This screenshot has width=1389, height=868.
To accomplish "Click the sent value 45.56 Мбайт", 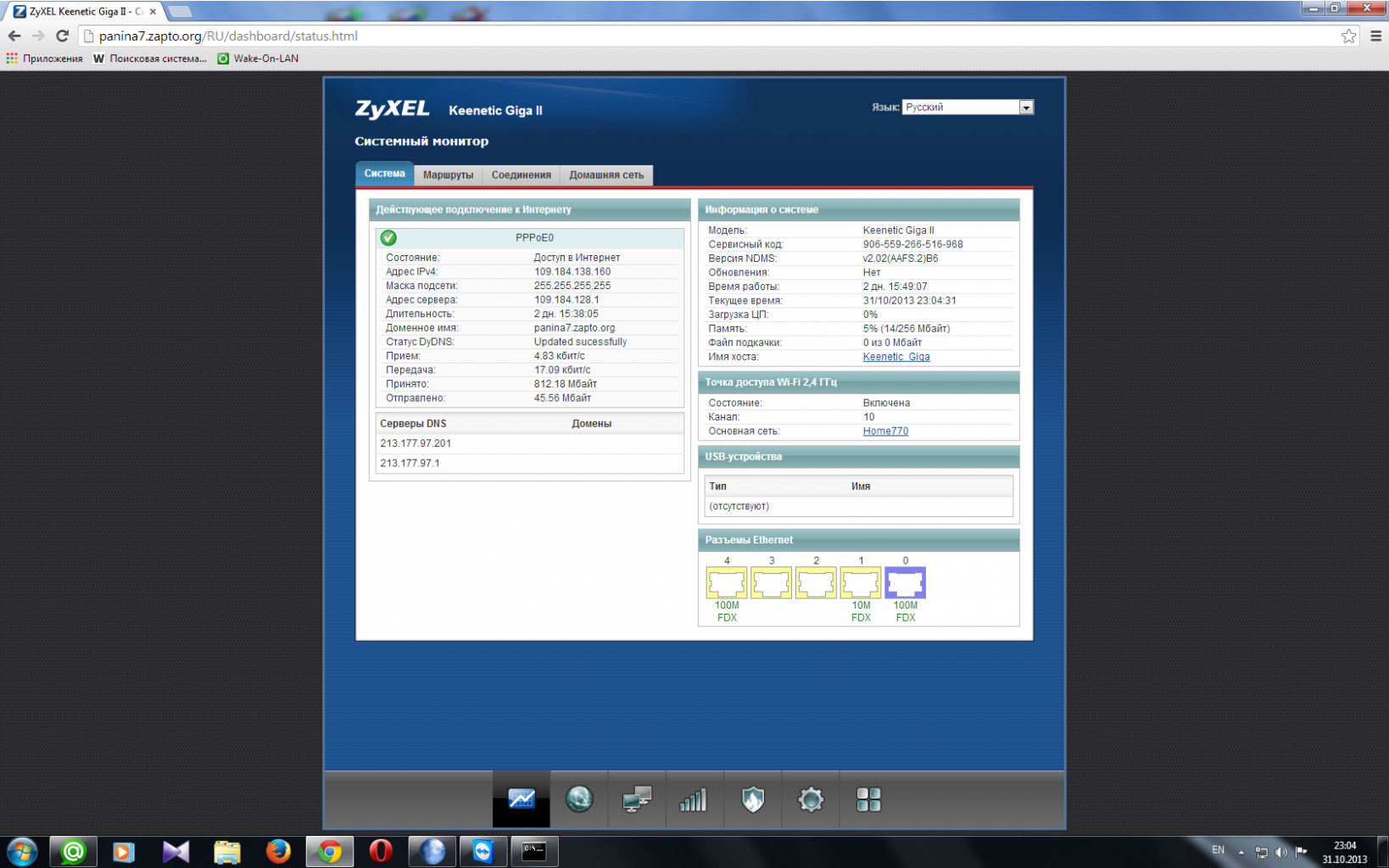I will coord(562,398).
